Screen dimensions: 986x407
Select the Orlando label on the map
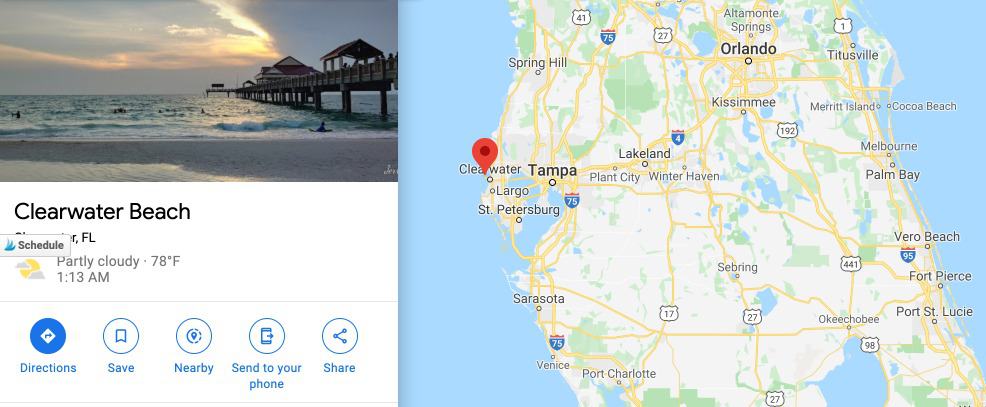[748, 49]
